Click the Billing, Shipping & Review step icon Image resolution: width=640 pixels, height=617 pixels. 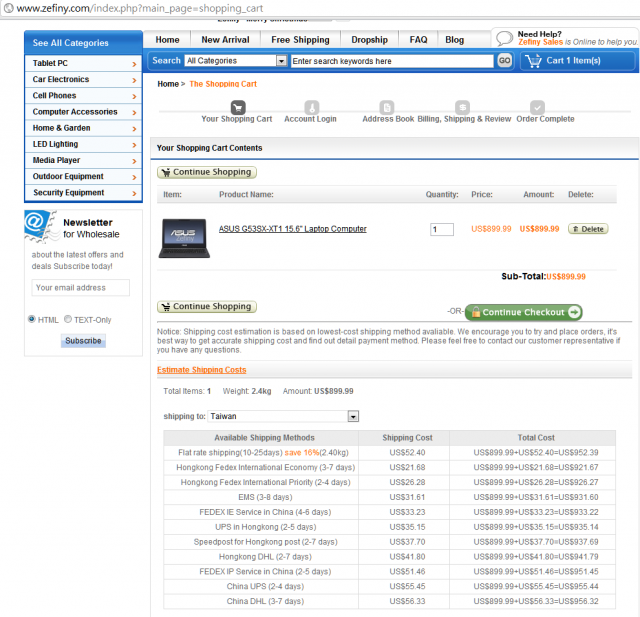point(462,107)
